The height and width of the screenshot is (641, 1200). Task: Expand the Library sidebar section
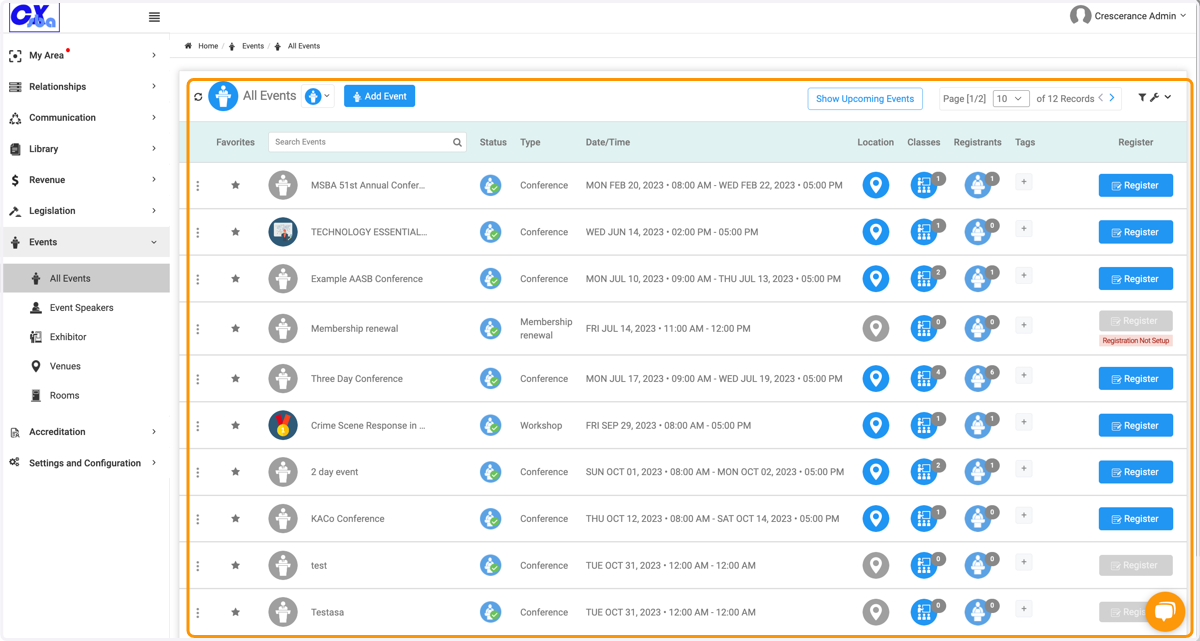pos(84,149)
